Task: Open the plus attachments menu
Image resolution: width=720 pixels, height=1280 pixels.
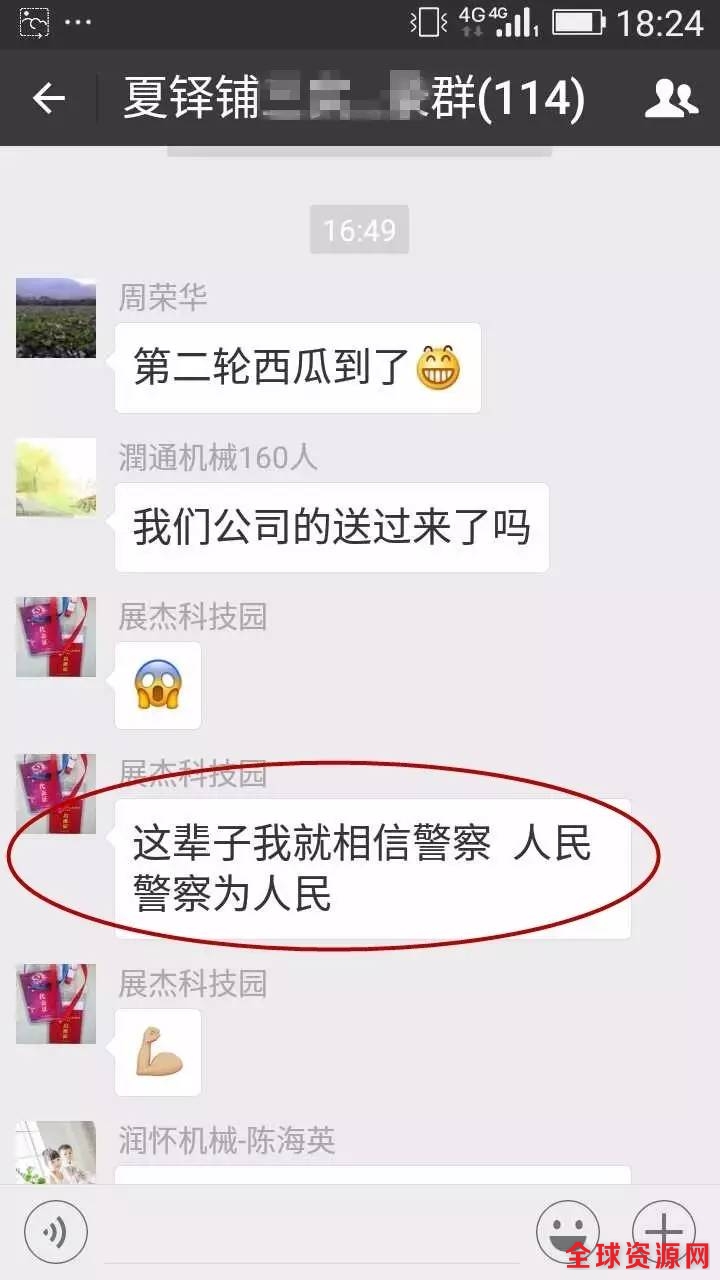Action: click(663, 1230)
